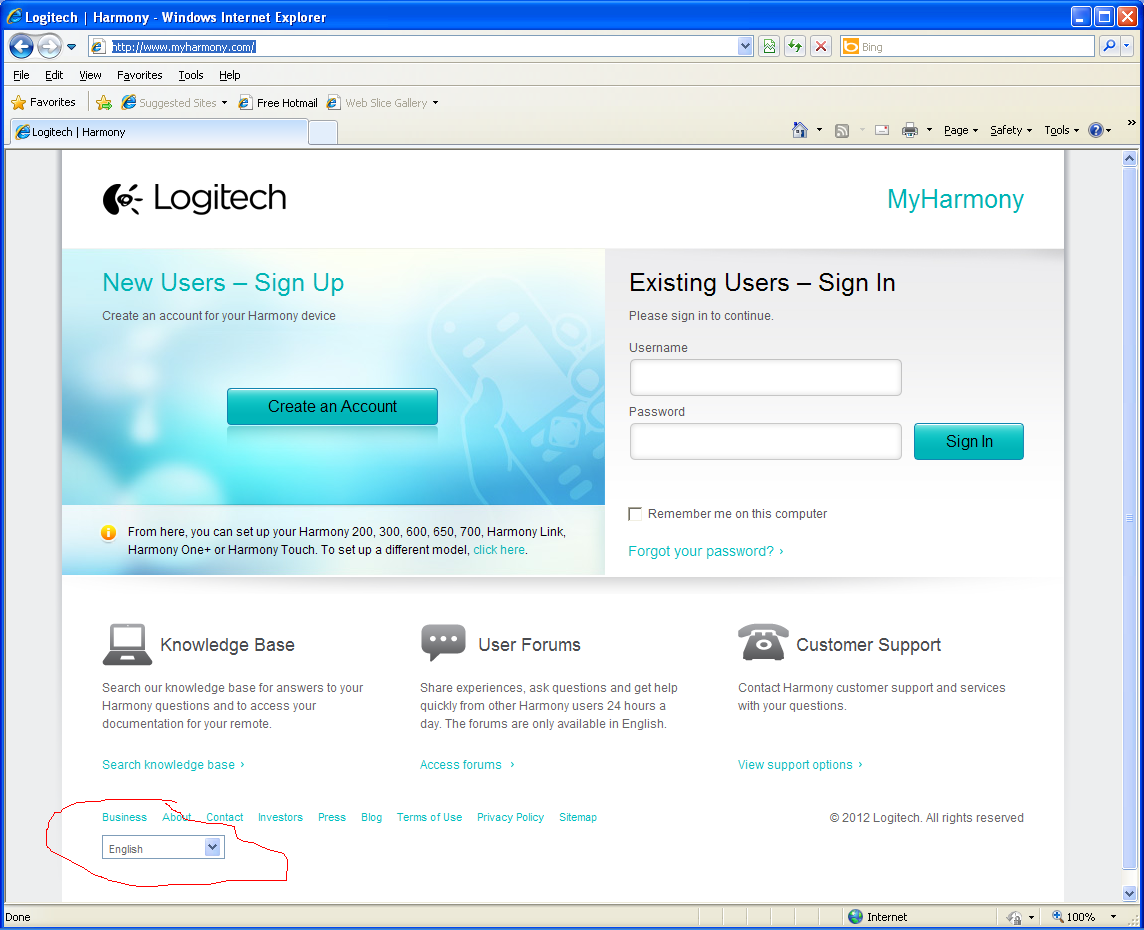Open the Home page icon in command bar
1144x930 pixels.
point(800,130)
